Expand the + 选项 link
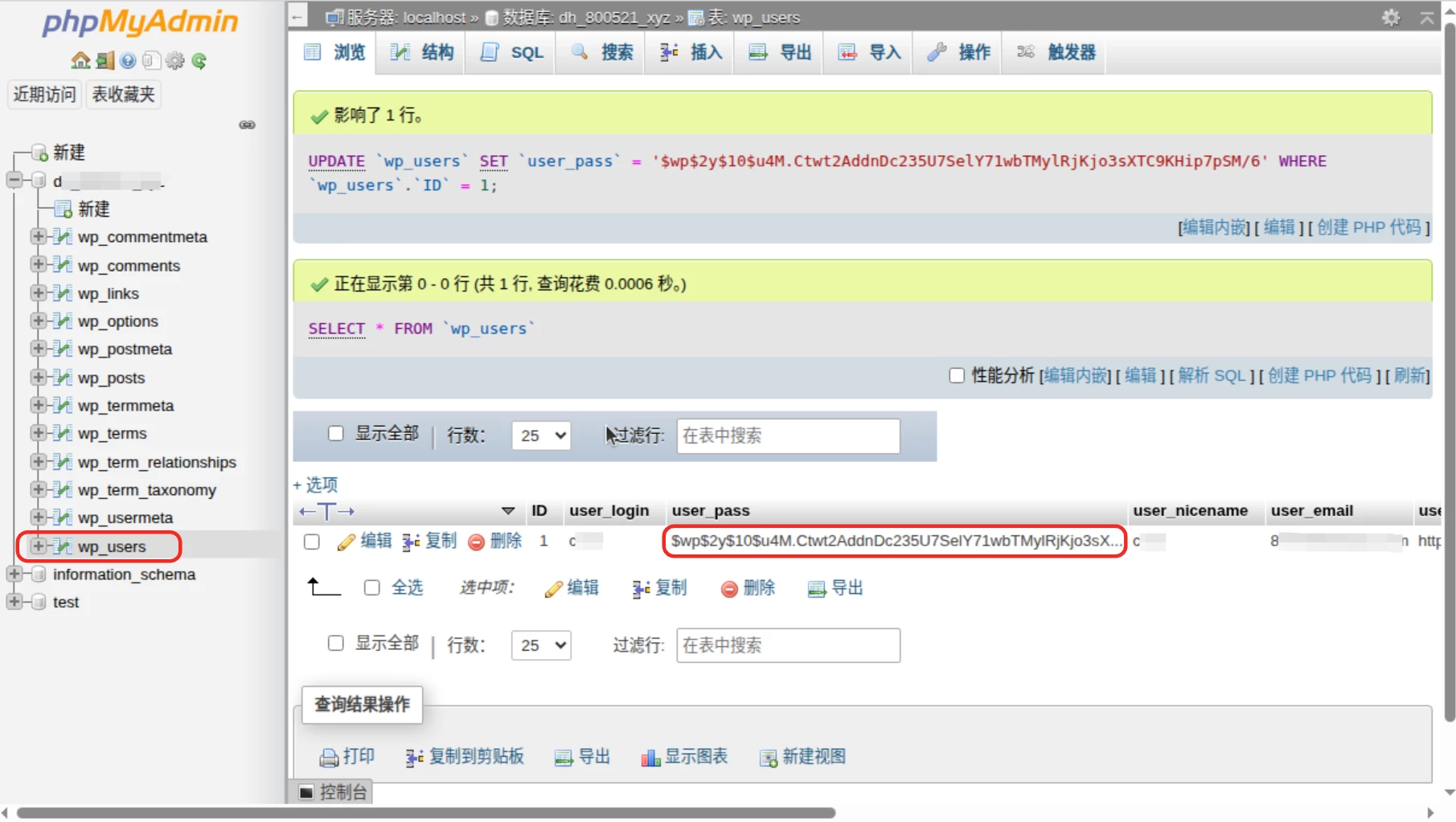This screenshot has width=1456, height=822. coord(315,485)
